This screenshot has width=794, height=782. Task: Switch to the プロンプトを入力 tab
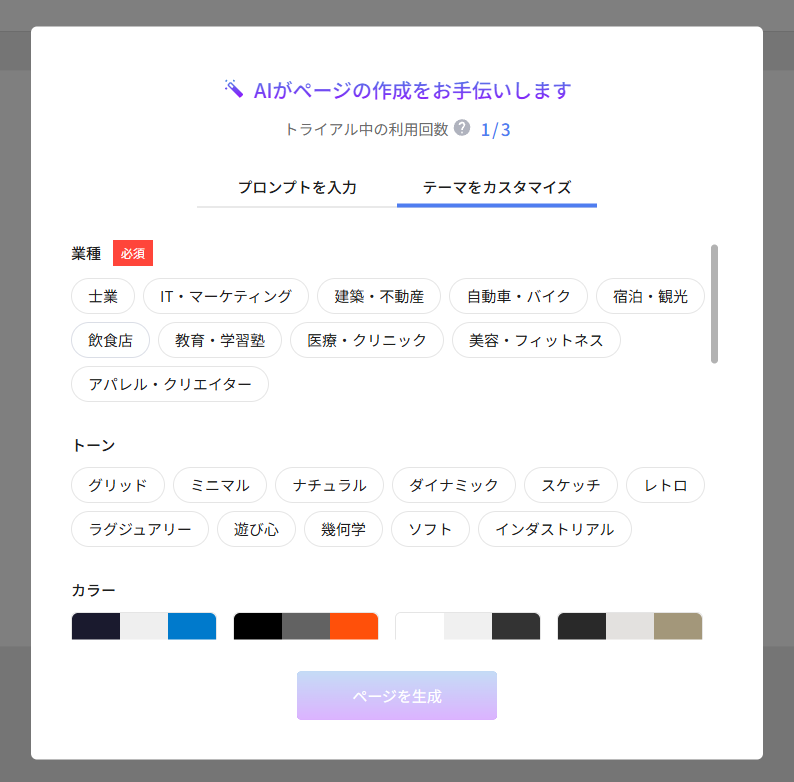pyautogui.click(x=297, y=187)
